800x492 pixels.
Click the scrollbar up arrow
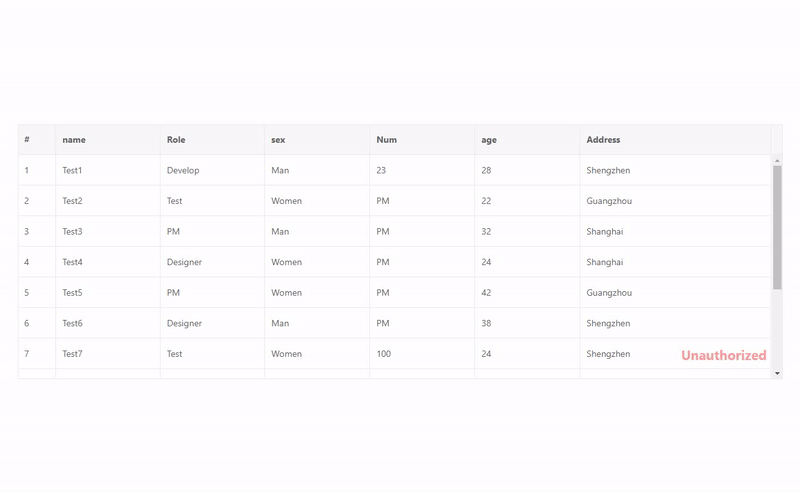click(x=777, y=161)
